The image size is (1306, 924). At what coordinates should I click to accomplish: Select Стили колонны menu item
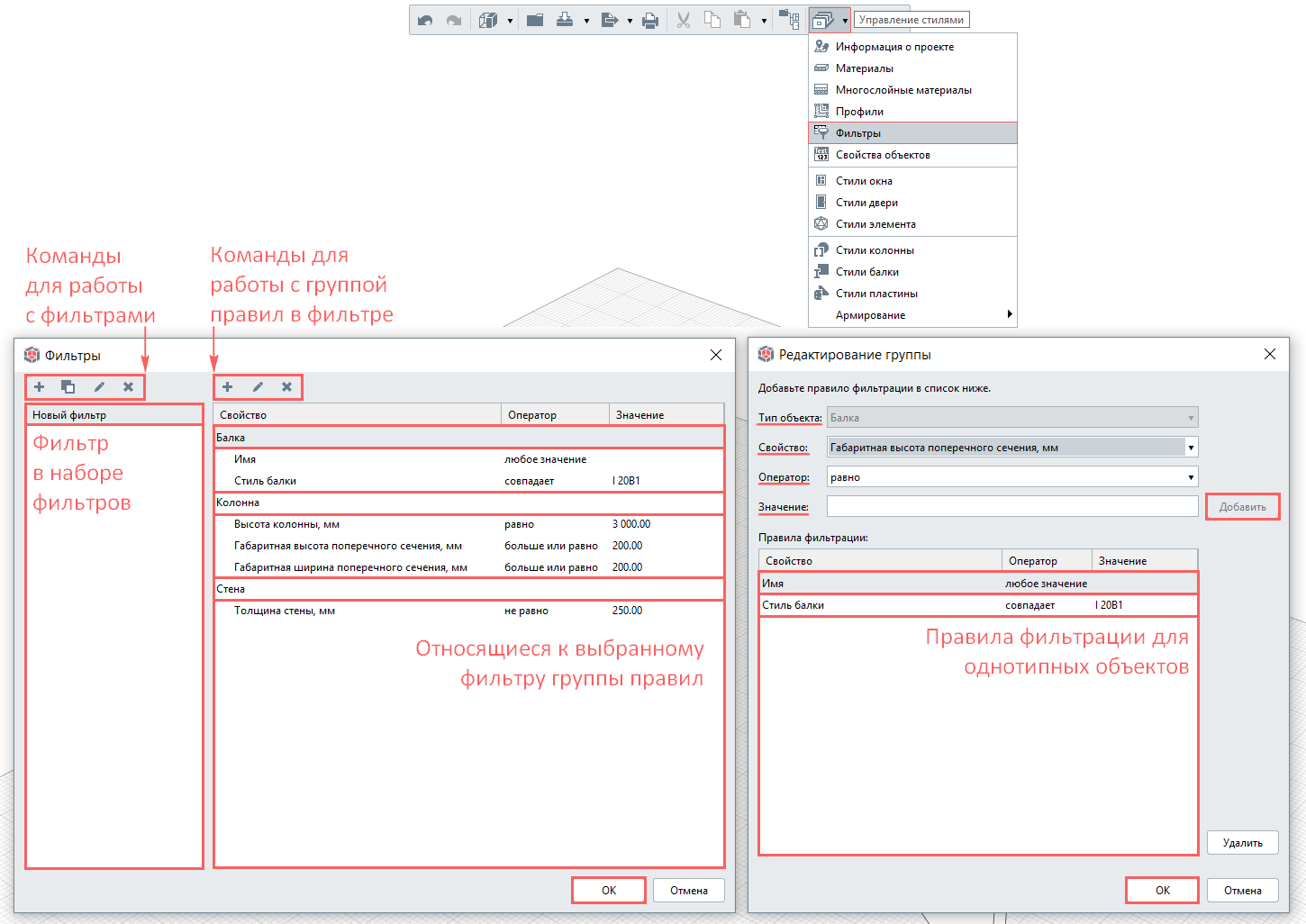pos(912,250)
